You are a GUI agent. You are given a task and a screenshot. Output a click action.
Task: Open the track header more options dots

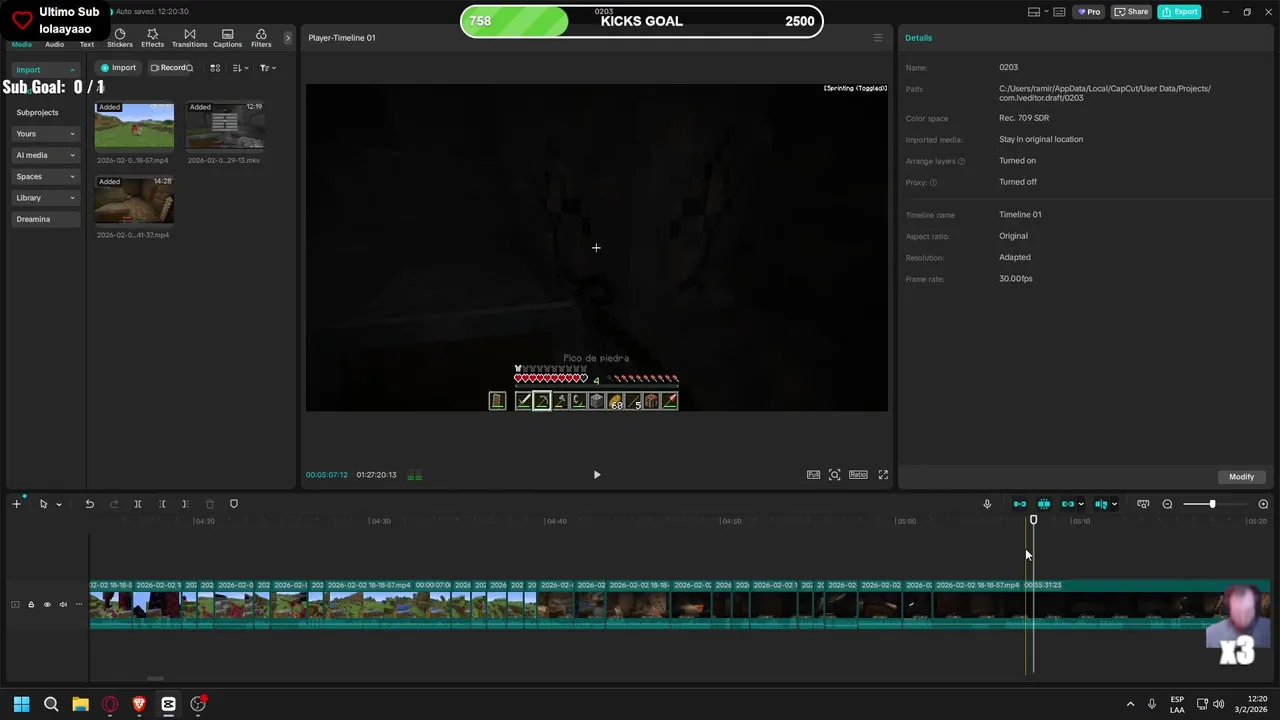point(79,604)
